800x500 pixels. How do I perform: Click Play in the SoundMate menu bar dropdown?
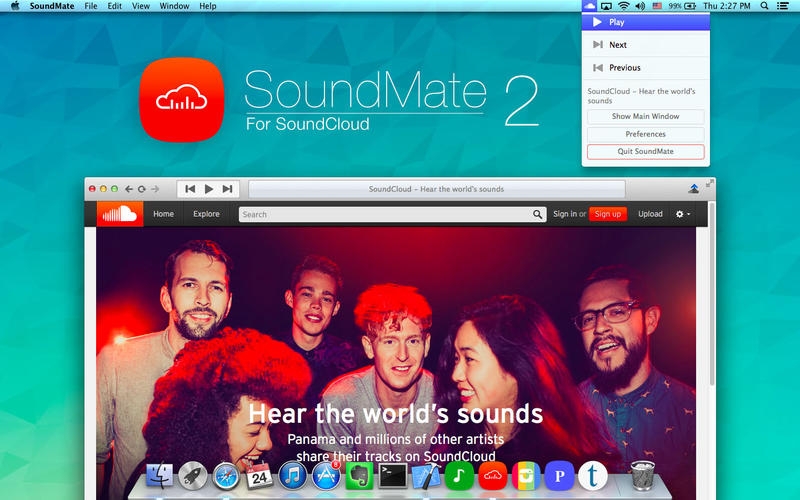tap(645, 22)
